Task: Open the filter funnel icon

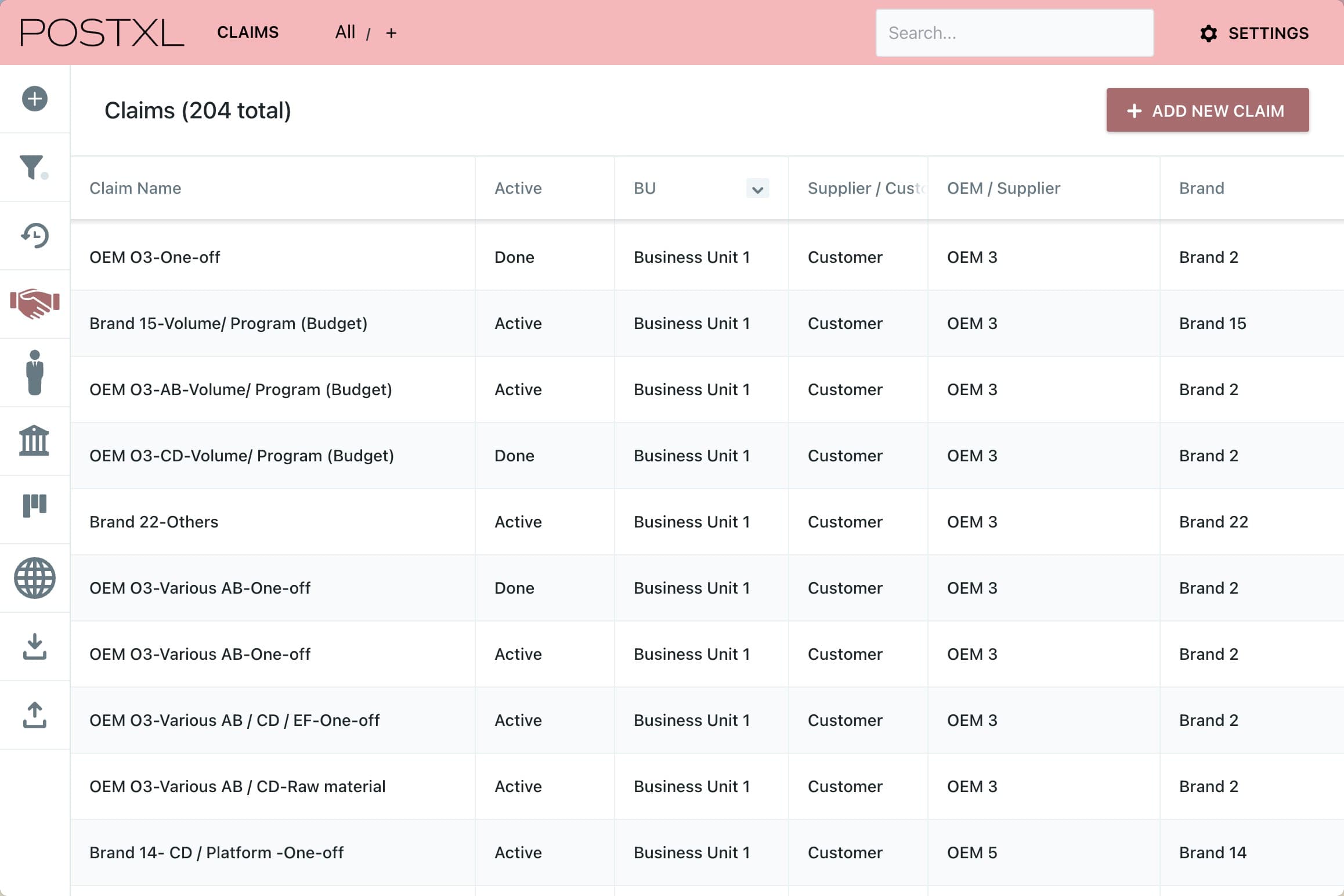Action: click(x=32, y=167)
